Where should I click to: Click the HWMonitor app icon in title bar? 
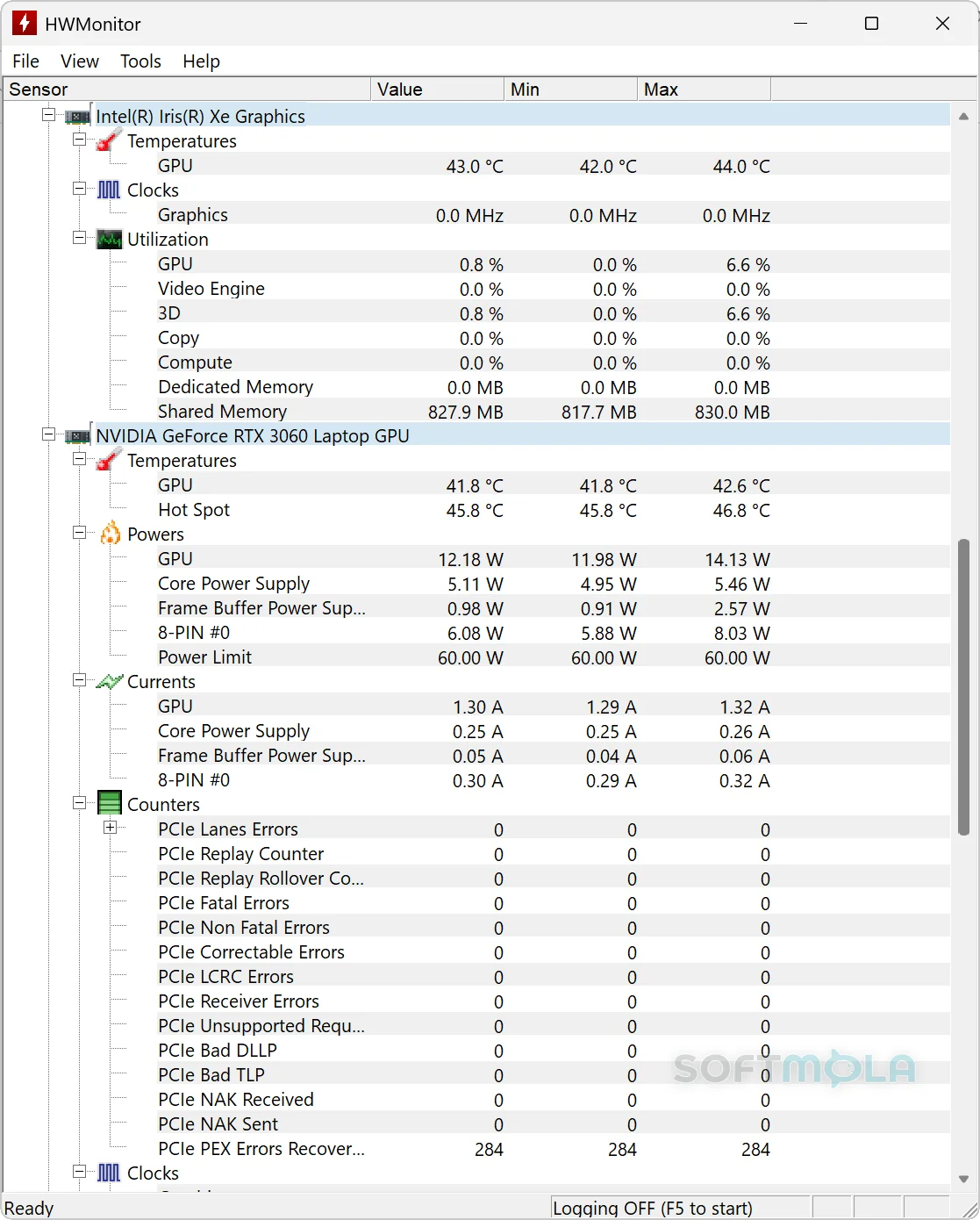pos(24,24)
